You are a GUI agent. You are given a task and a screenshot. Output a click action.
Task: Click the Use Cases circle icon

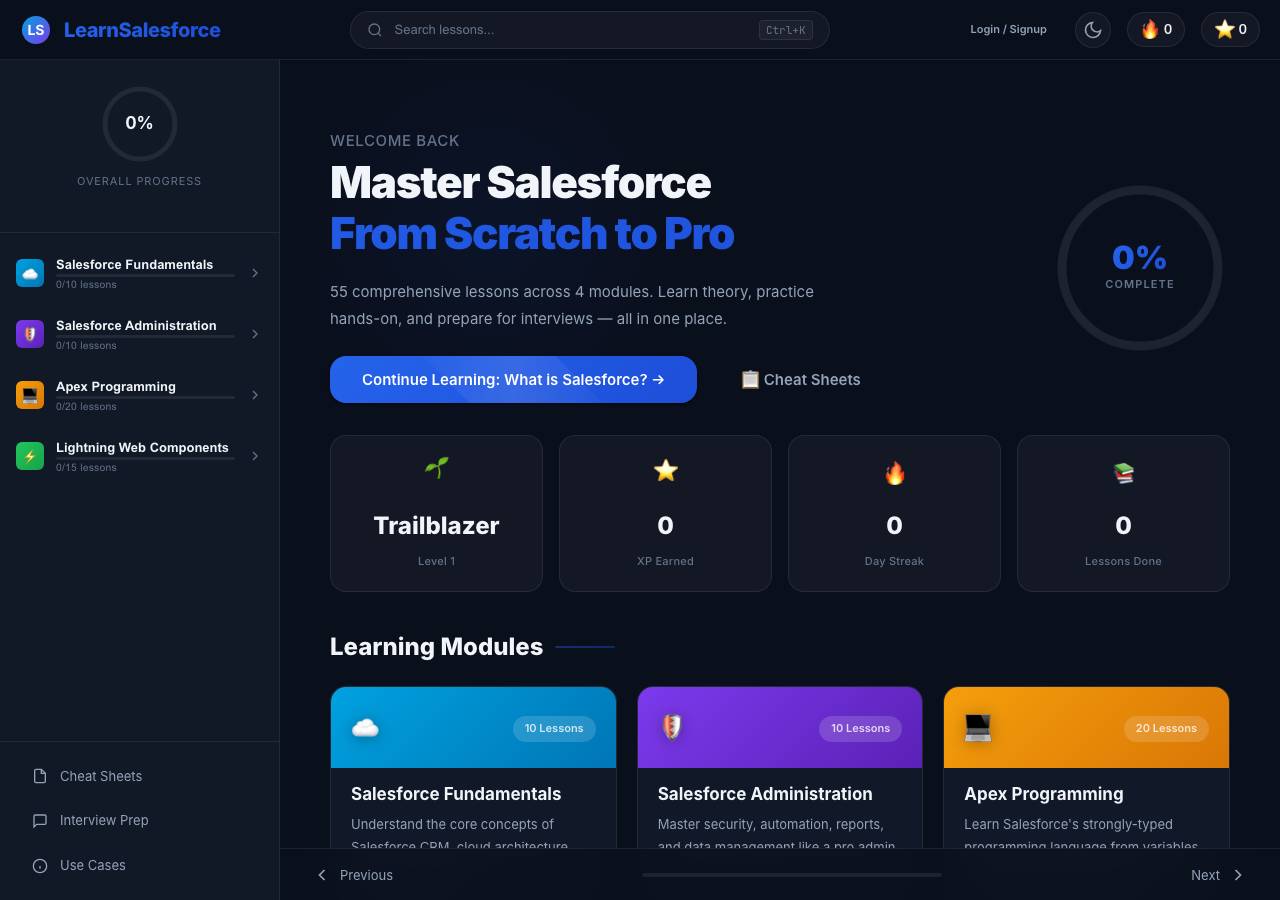click(40, 866)
